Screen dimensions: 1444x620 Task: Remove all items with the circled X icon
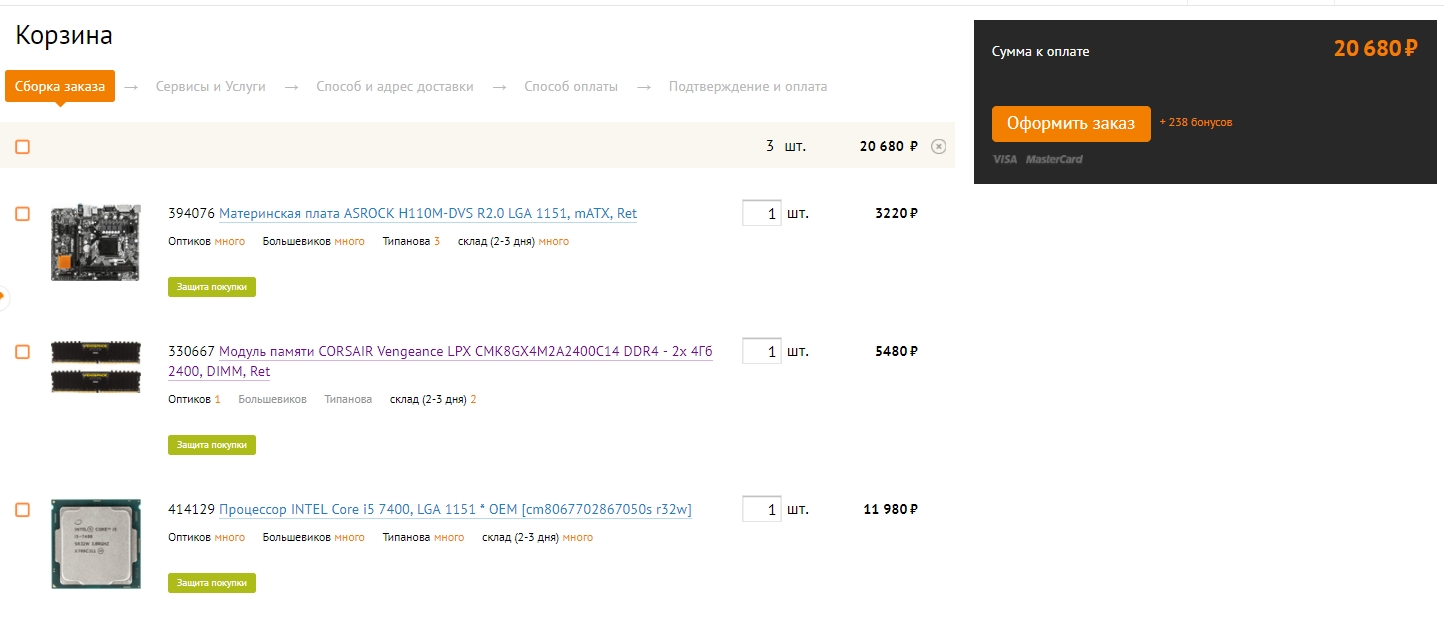tap(938, 146)
